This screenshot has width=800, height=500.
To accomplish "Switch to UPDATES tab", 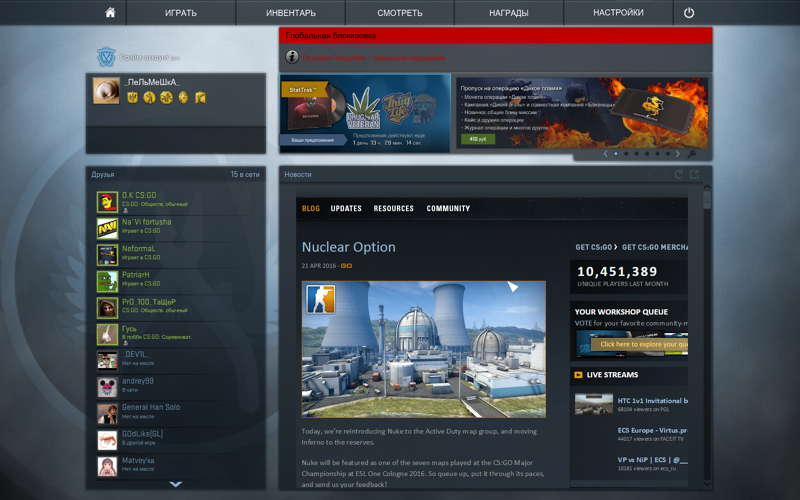I will (346, 208).
